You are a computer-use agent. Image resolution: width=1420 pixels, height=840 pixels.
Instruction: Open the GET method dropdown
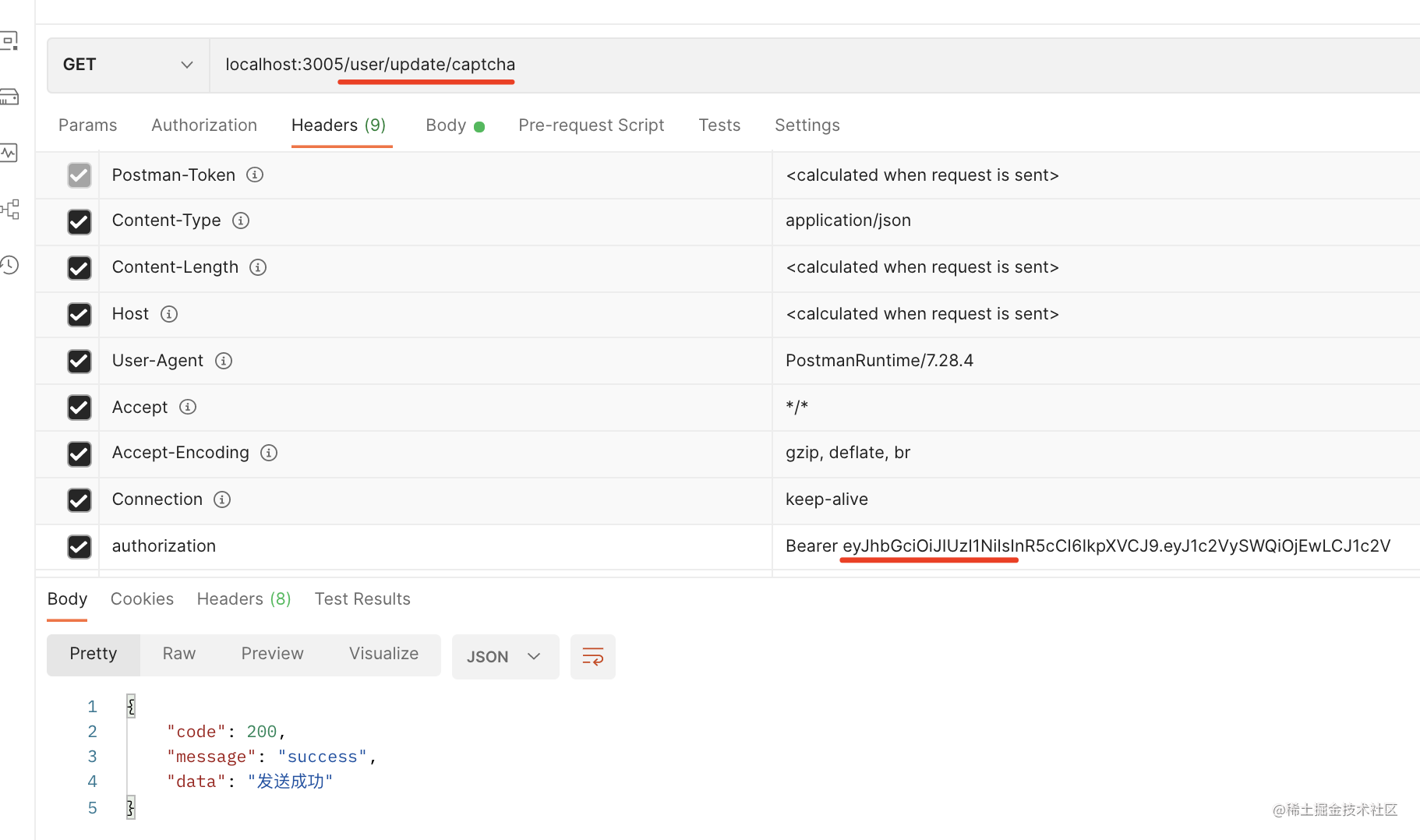coord(128,65)
